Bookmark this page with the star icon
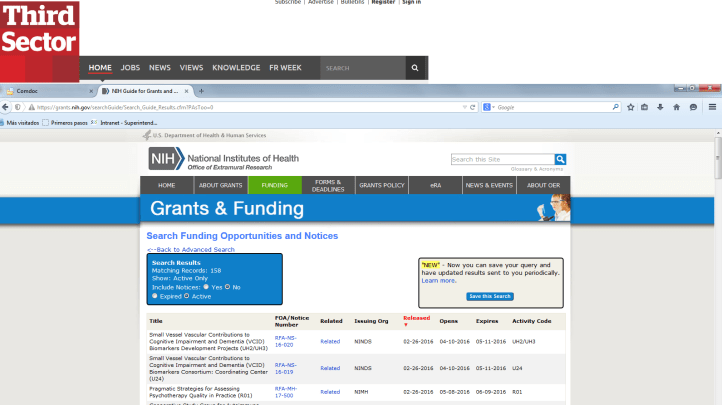The height and width of the screenshot is (405, 722). point(628,107)
